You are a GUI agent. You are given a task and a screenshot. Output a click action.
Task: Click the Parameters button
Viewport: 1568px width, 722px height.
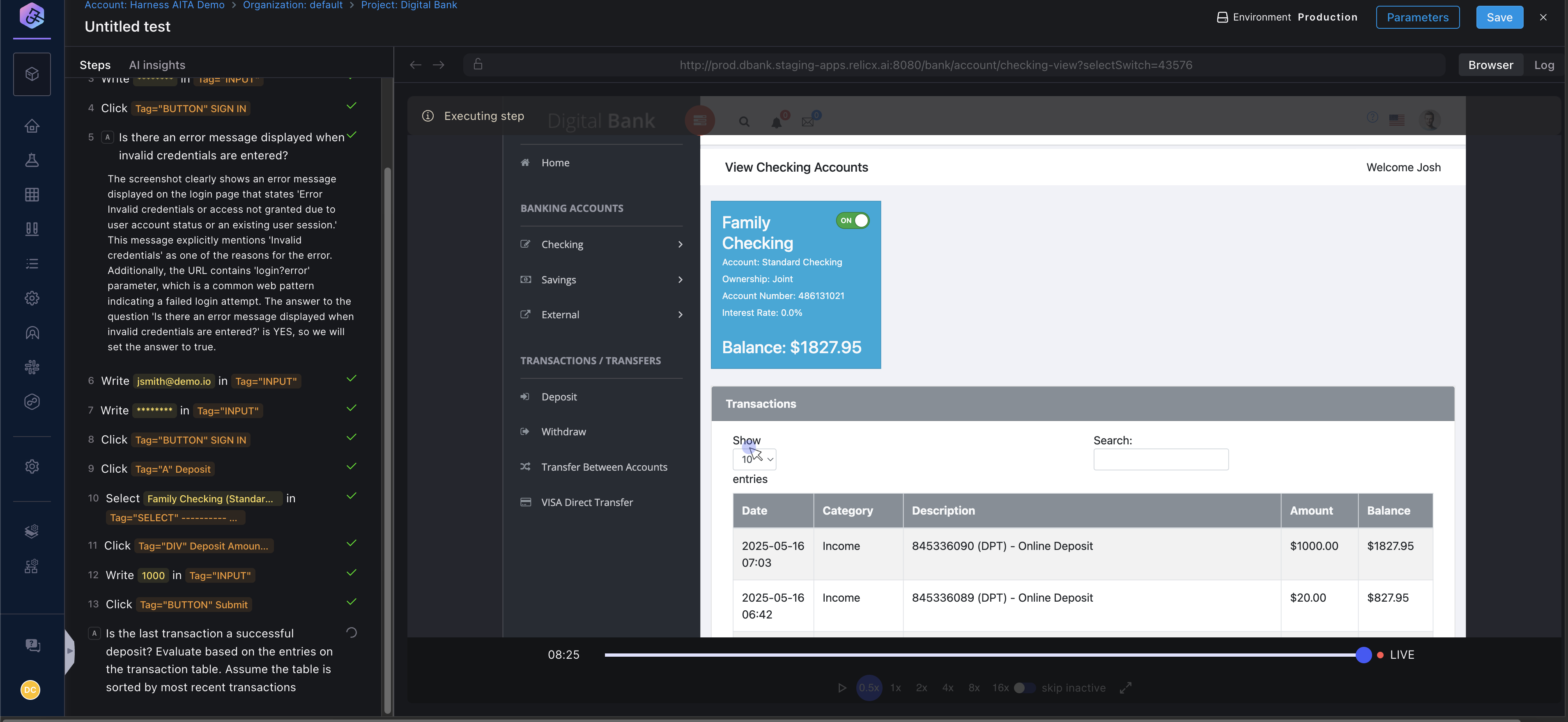coord(1417,17)
